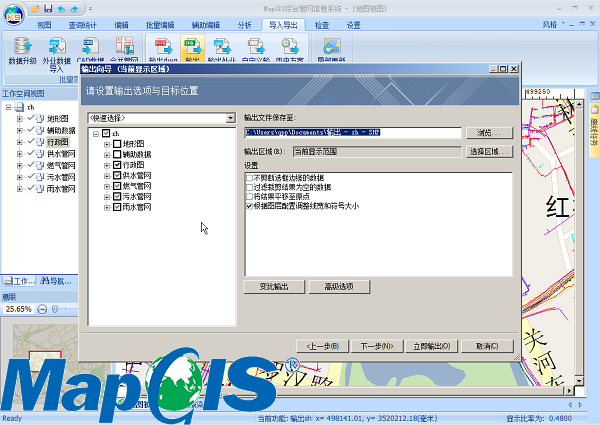Image resolution: width=600 pixels, height=425 pixels.
Task: Click the 燃气管网 layer icon in workspace tree
Action: coord(40,166)
